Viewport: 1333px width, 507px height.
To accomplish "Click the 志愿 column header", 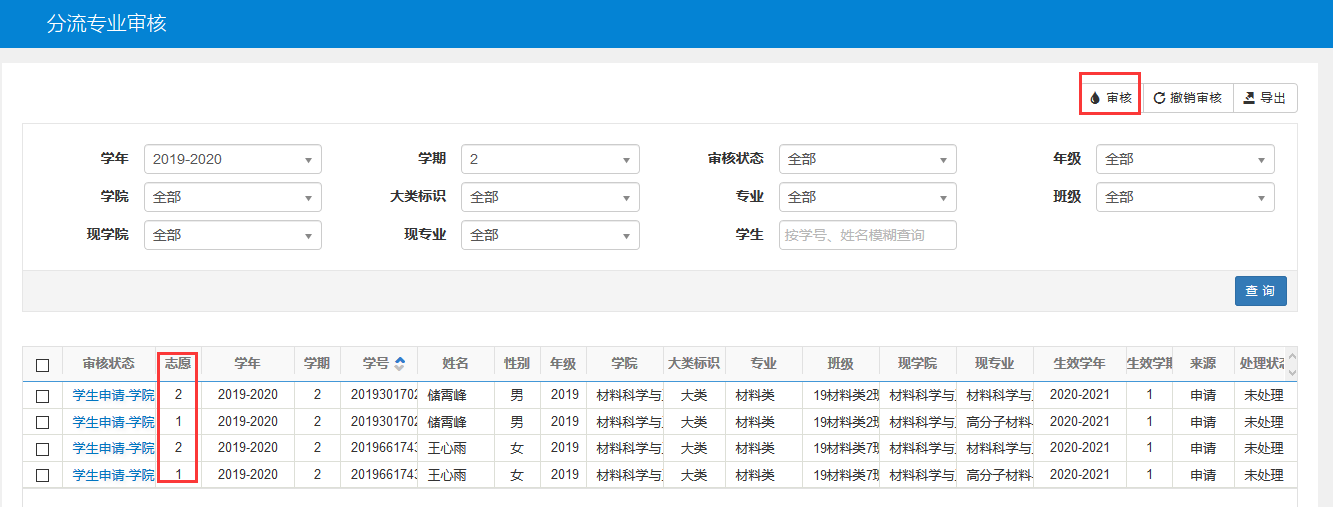I will (178, 364).
